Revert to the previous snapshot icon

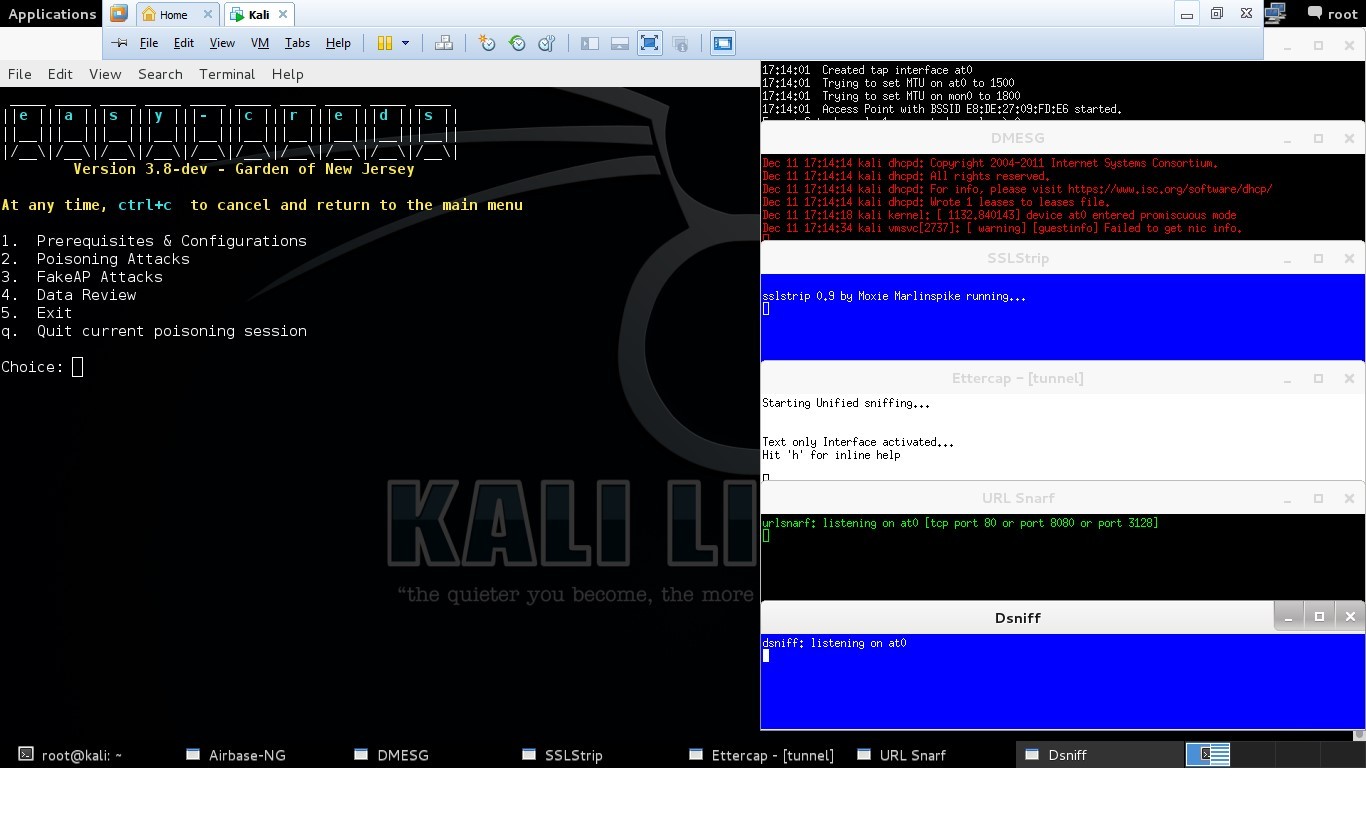point(517,43)
